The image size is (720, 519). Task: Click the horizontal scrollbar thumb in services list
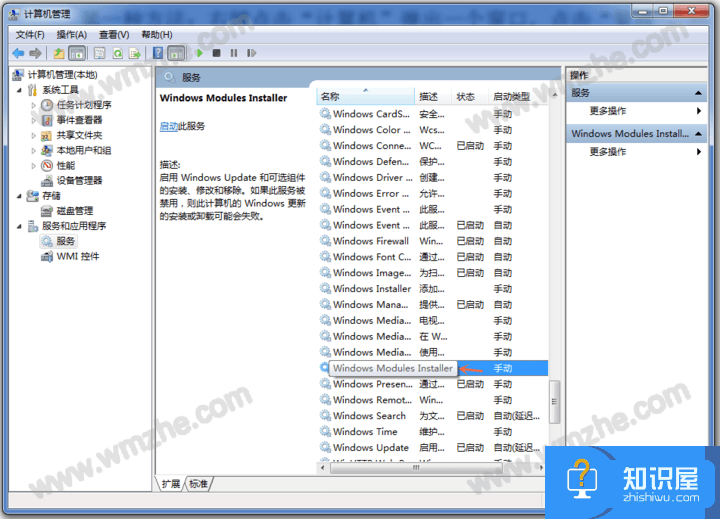pos(416,468)
